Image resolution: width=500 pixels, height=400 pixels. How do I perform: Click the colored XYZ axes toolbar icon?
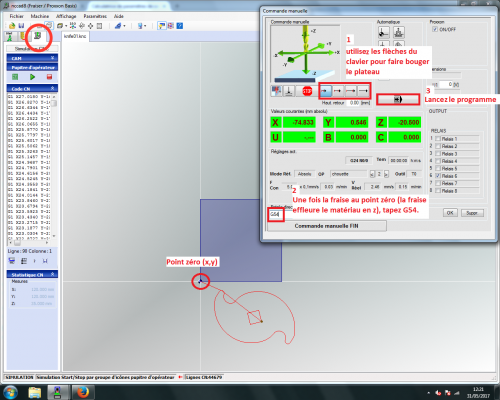[73, 26]
